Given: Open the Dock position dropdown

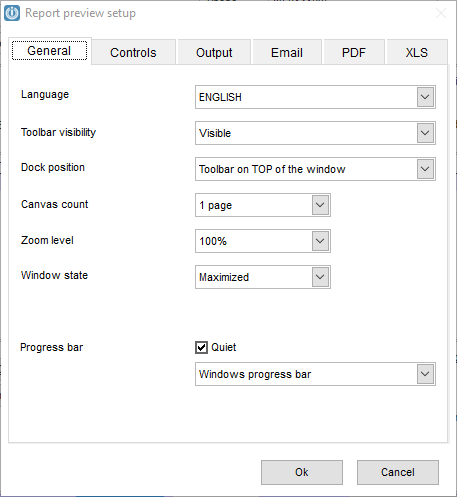Looking at the screenshot, I should point(425,169).
